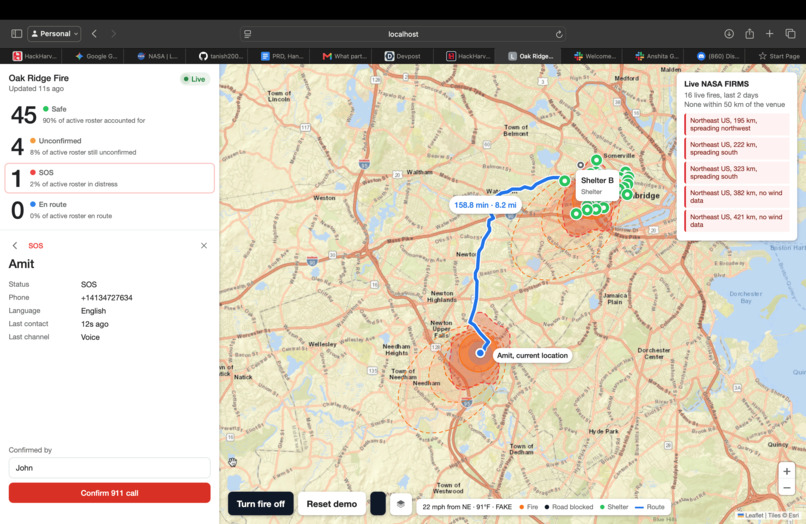The image size is (806, 524).
Task: Show the tab overview icon
Action: point(790,33)
